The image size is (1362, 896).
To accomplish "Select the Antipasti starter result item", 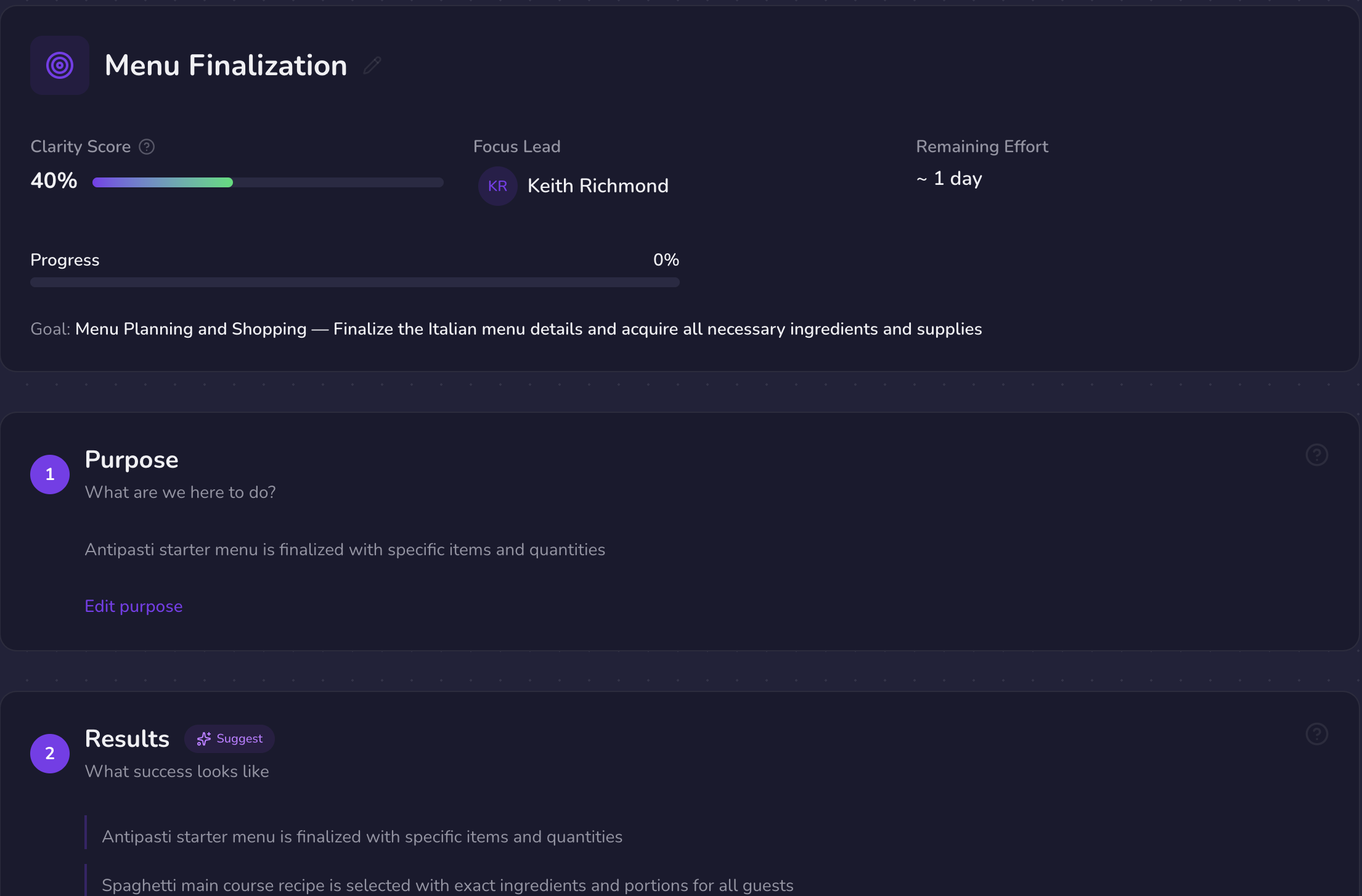I will 362,837.
